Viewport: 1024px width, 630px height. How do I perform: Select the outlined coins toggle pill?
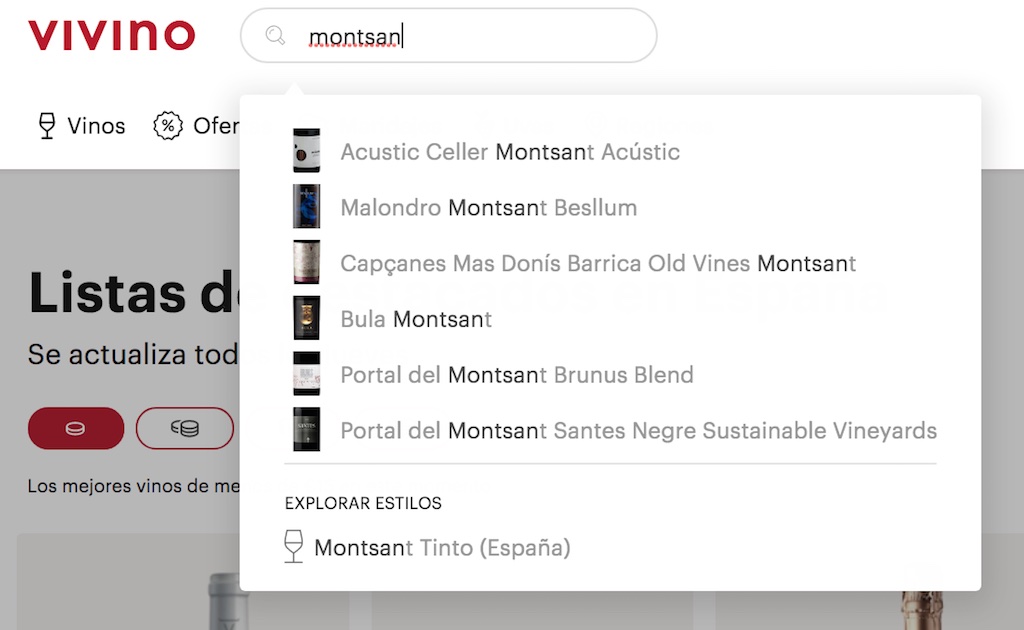(x=185, y=428)
